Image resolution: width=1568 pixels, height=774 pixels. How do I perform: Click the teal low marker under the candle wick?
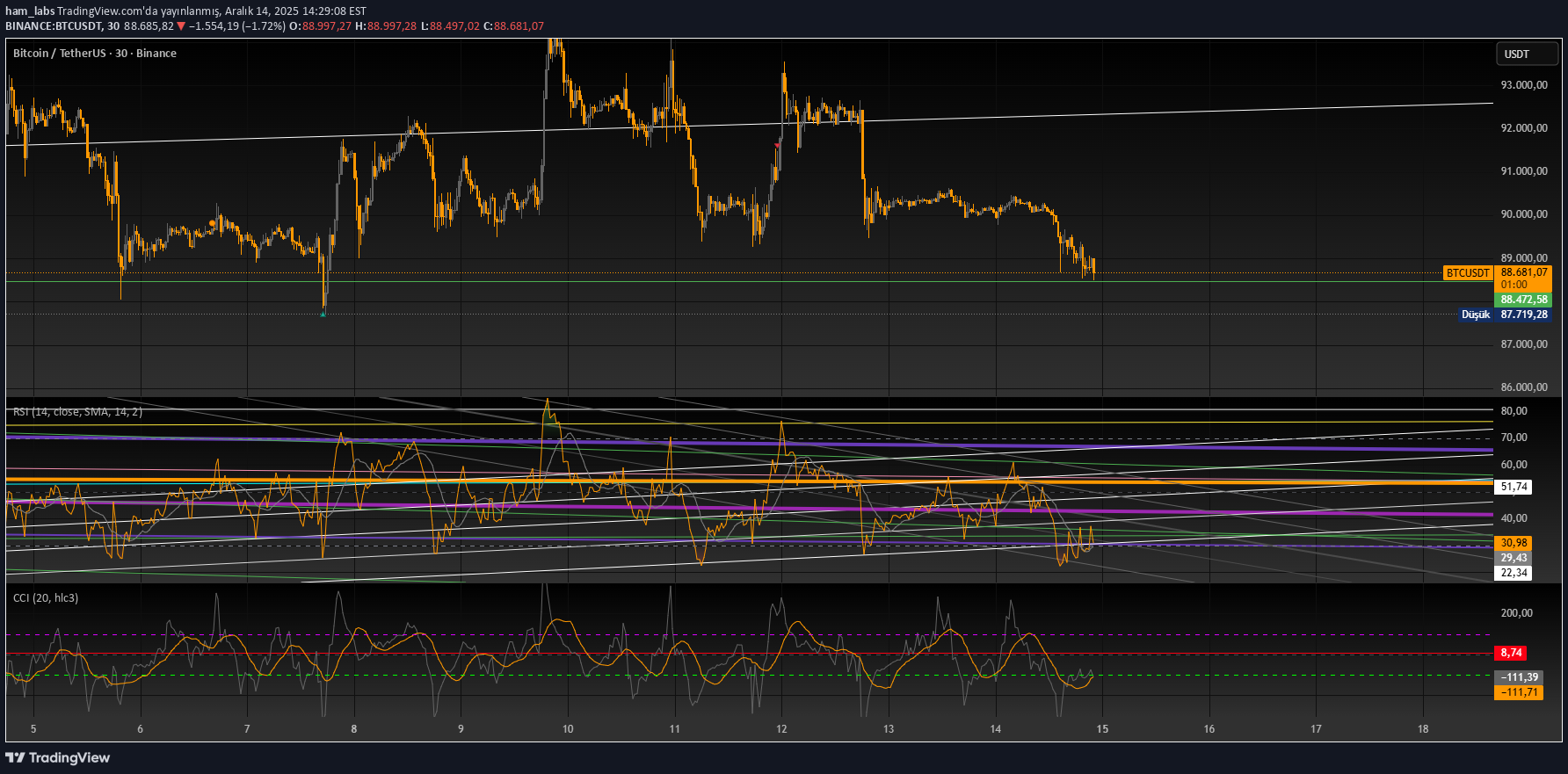[x=323, y=315]
